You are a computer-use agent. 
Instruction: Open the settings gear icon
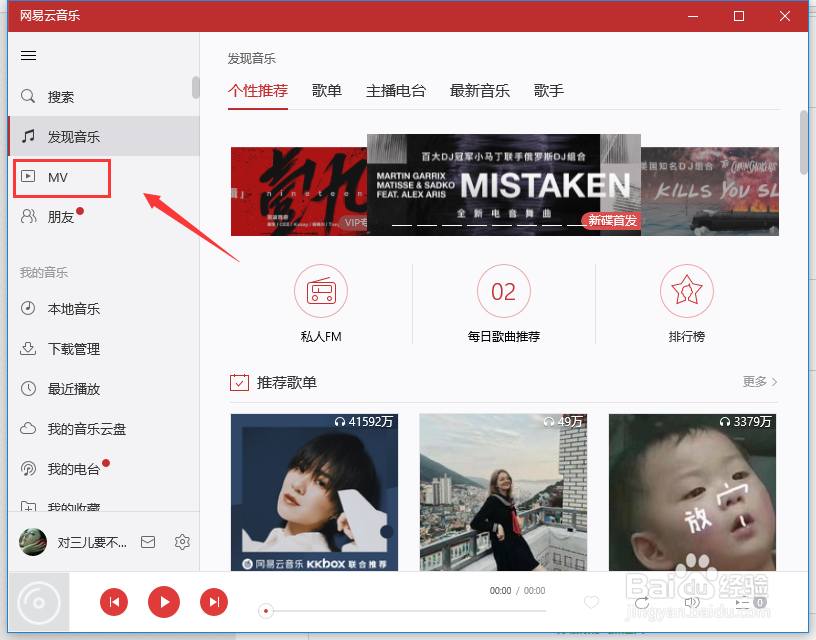click(182, 542)
